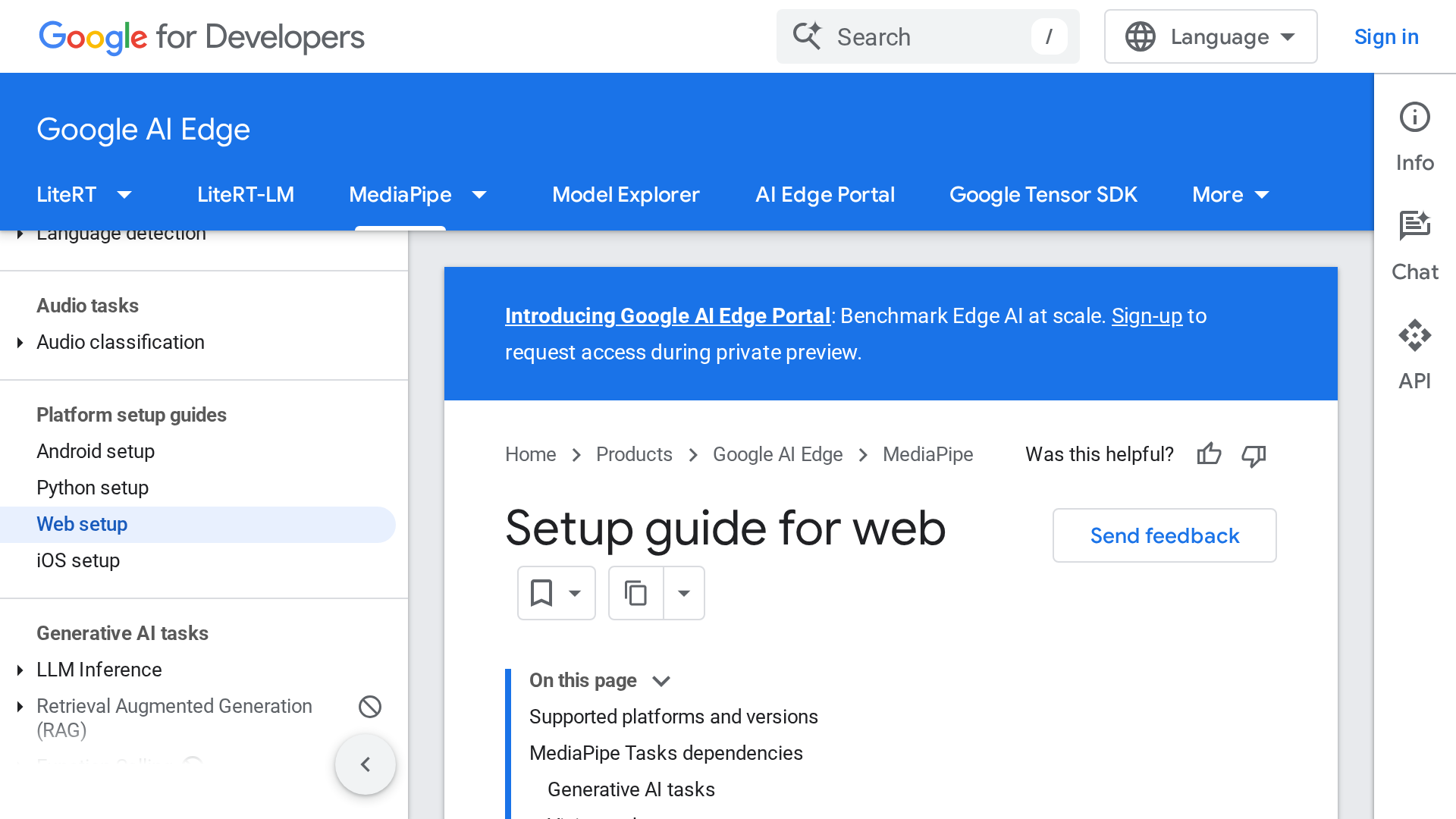Expand Retrieval Augmented Generation (RAG) item

pyautogui.click(x=20, y=707)
